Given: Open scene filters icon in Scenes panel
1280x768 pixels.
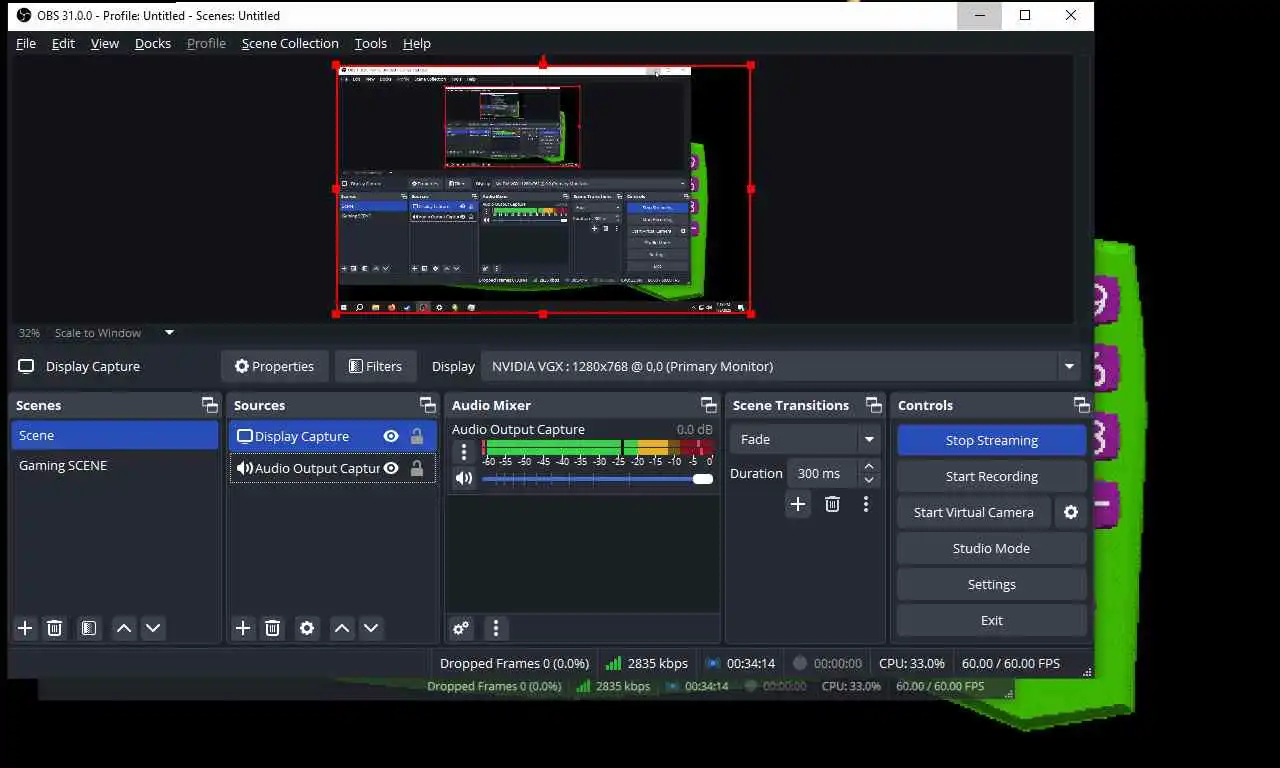Looking at the screenshot, I should pos(89,628).
